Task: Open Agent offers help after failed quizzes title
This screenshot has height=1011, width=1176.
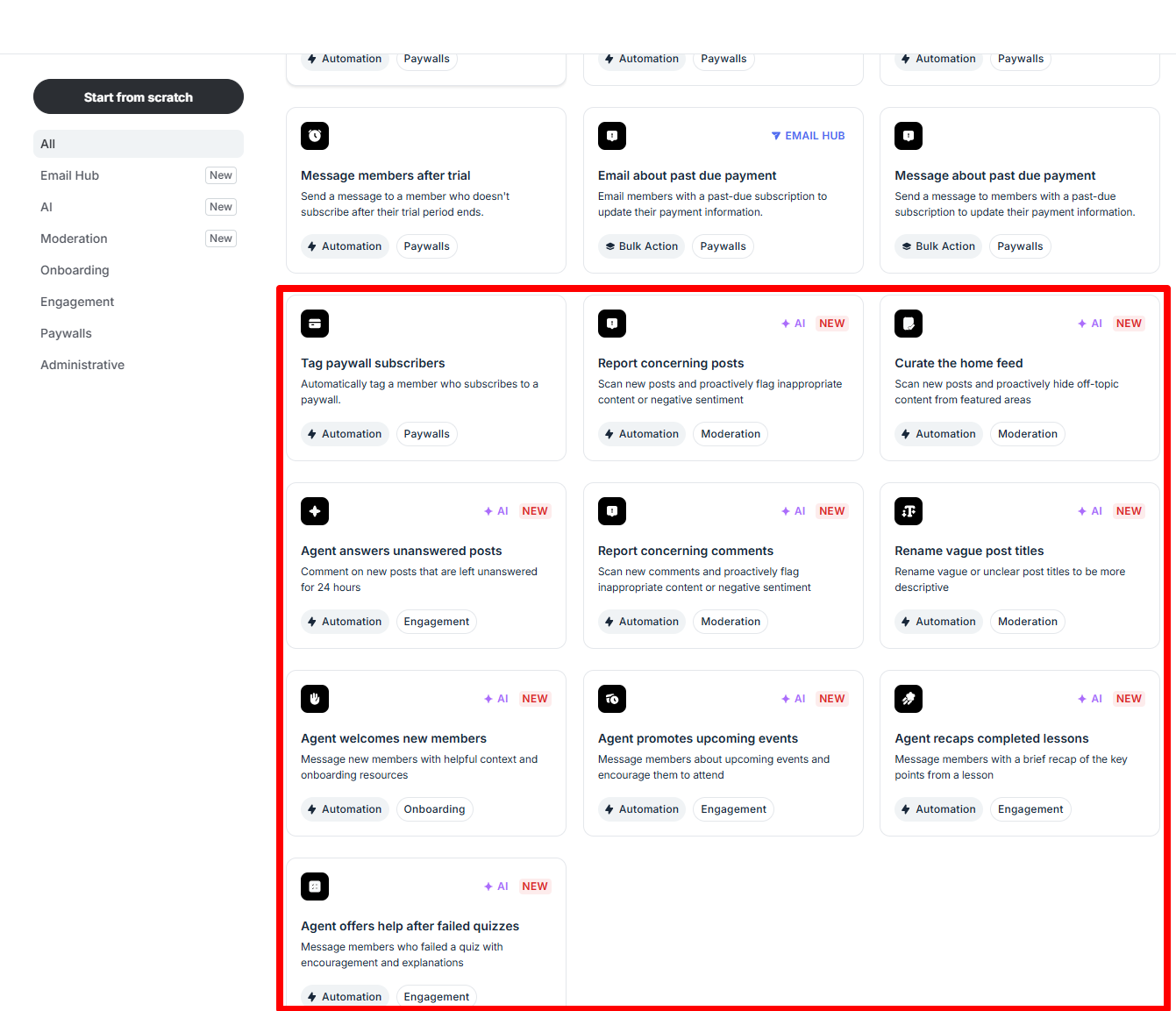Action: pyautogui.click(x=410, y=926)
